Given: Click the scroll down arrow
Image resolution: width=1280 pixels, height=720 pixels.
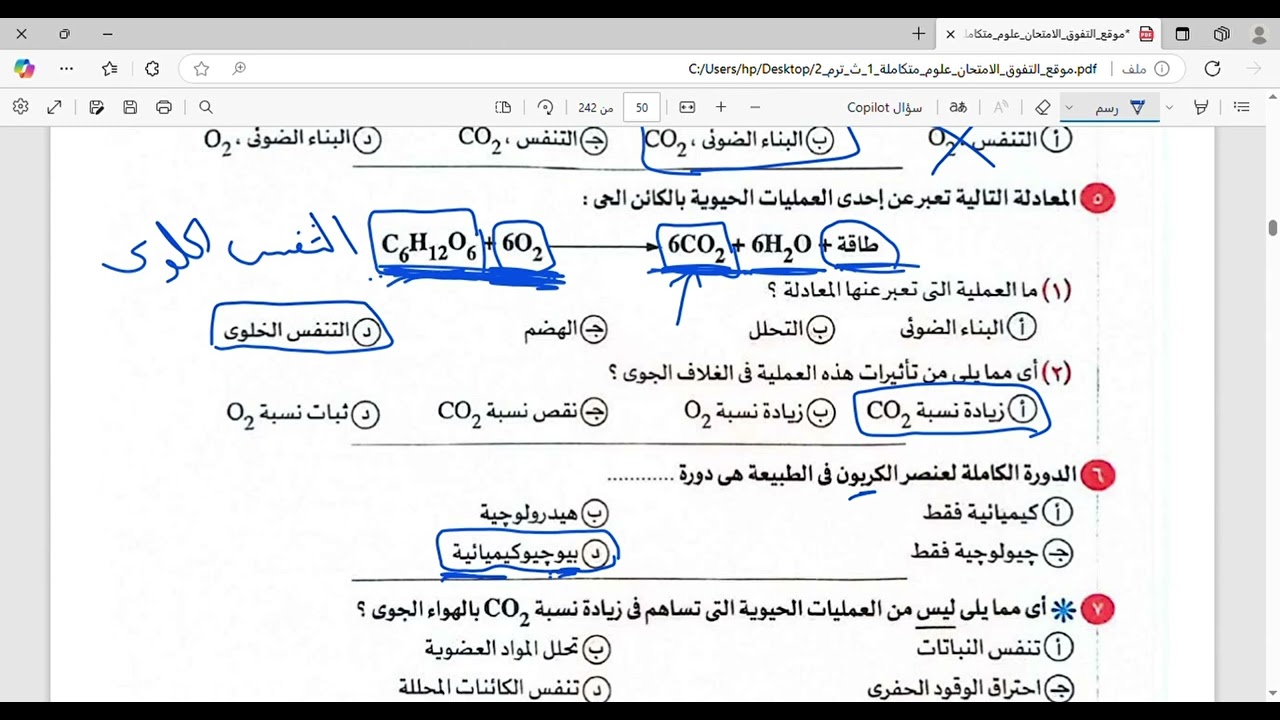Looking at the screenshot, I should [1272, 692].
